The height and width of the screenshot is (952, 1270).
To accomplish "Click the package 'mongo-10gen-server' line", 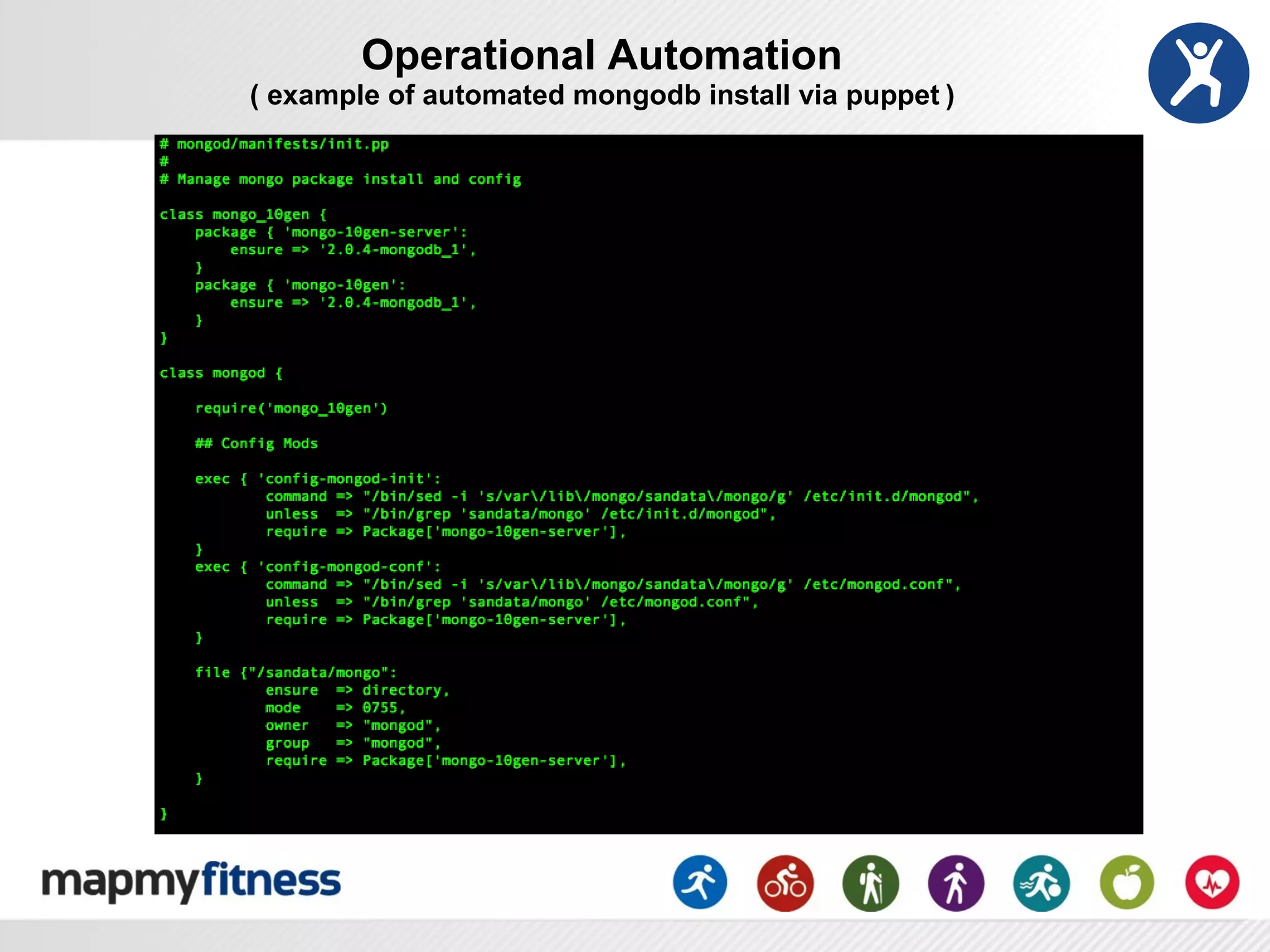I will (x=331, y=232).
